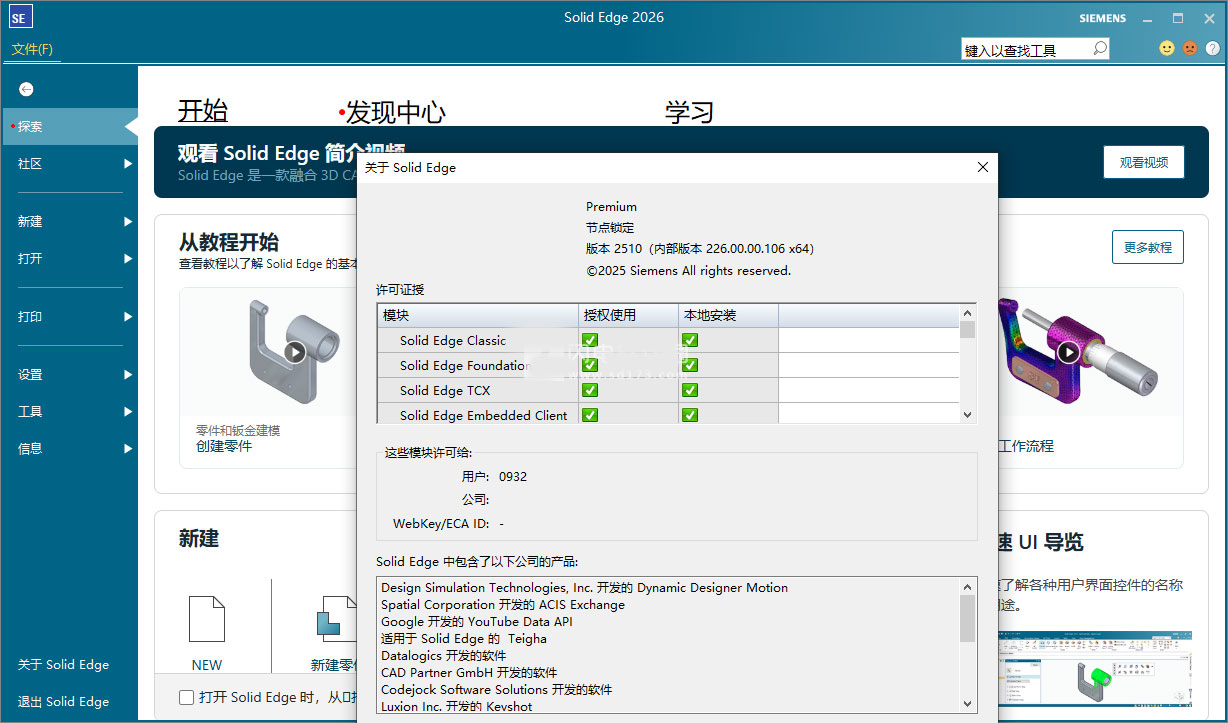Click the back arrow in the sidebar
The image size is (1228, 723).
tap(25, 89)
